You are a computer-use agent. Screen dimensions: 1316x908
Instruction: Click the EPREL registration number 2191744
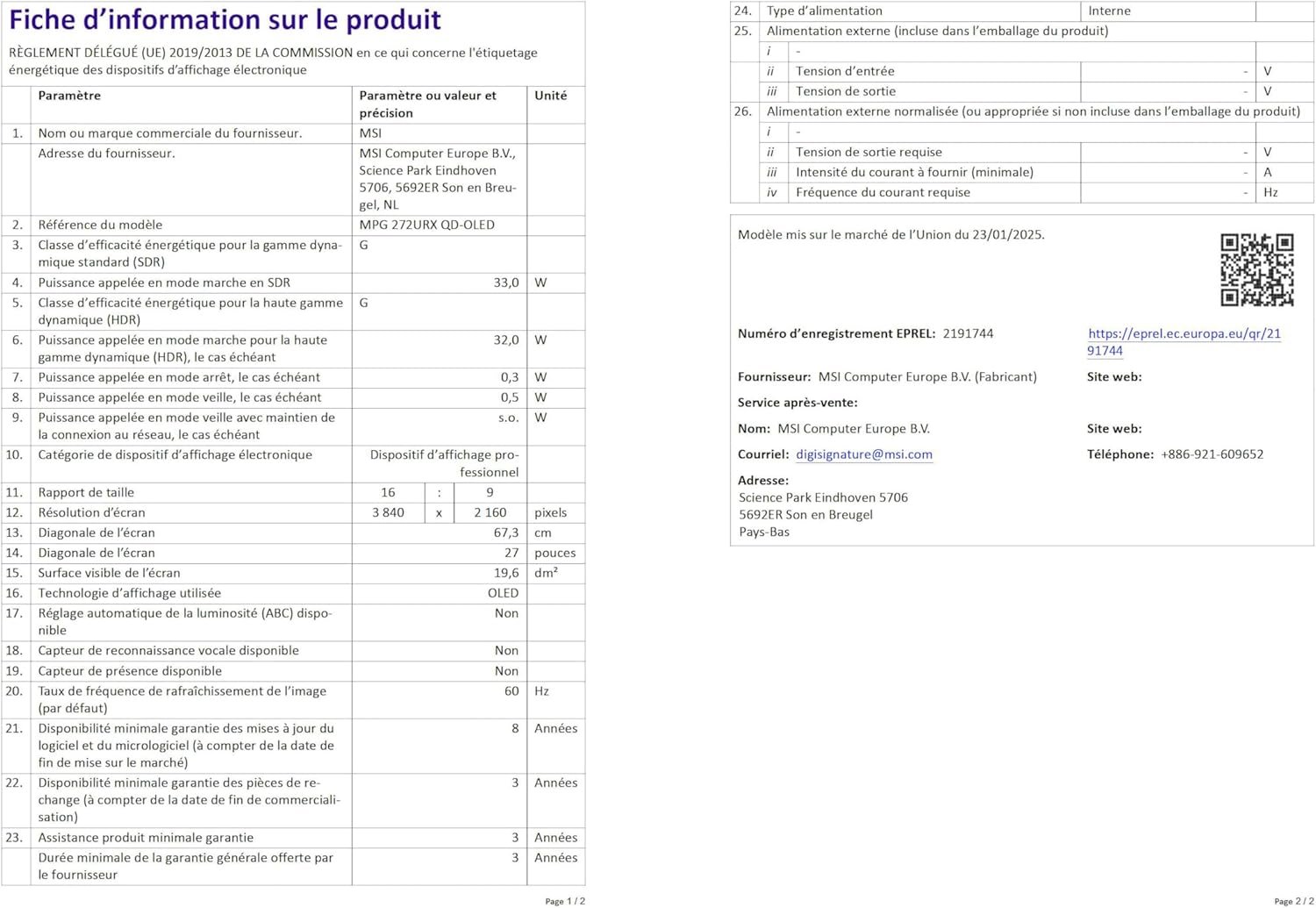pos(968,333)
